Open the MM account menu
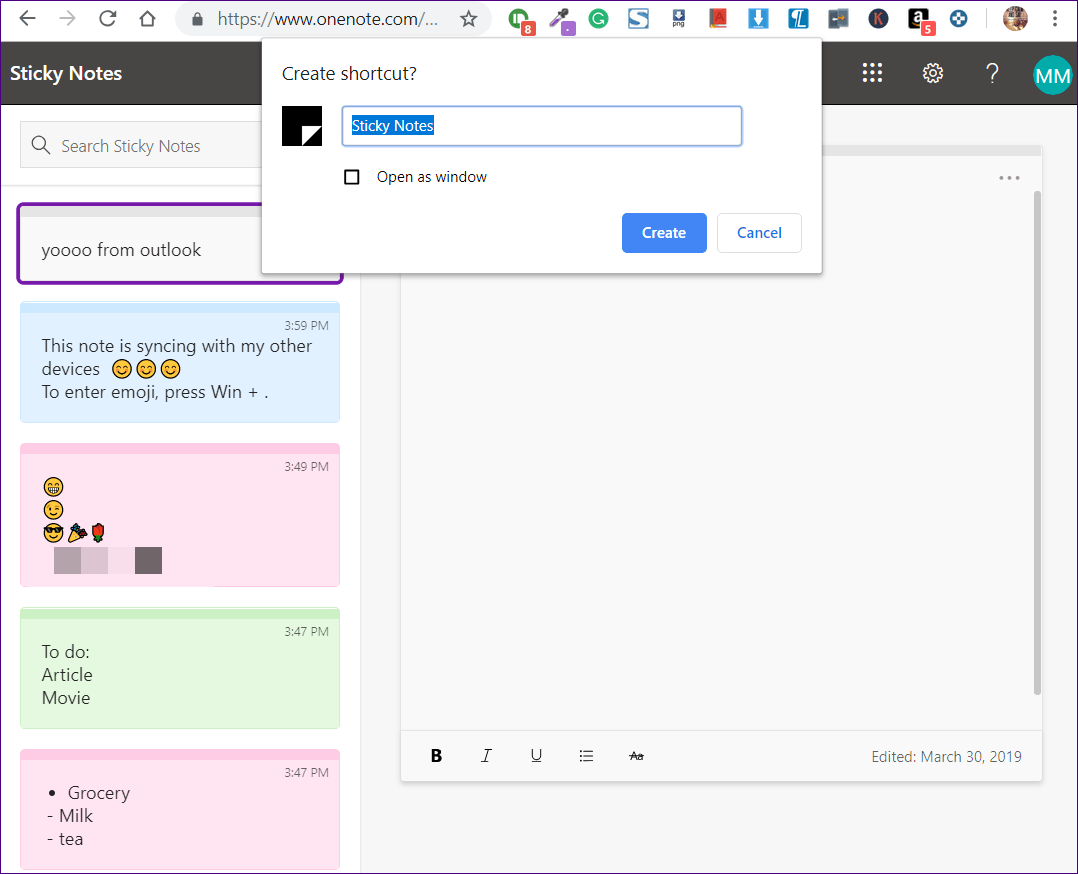1078x874 pixels. tap(1053, 74)
